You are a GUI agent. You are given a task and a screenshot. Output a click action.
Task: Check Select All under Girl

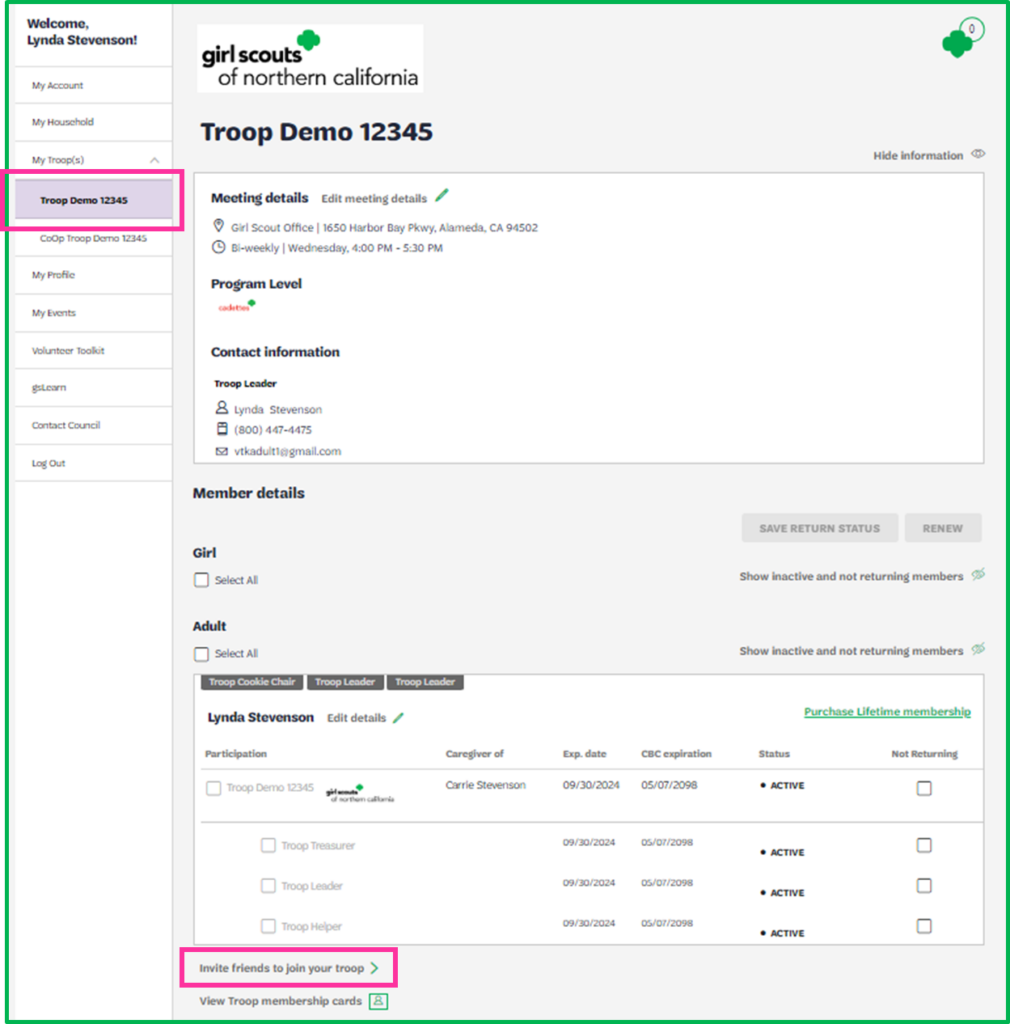pos(201,580)
